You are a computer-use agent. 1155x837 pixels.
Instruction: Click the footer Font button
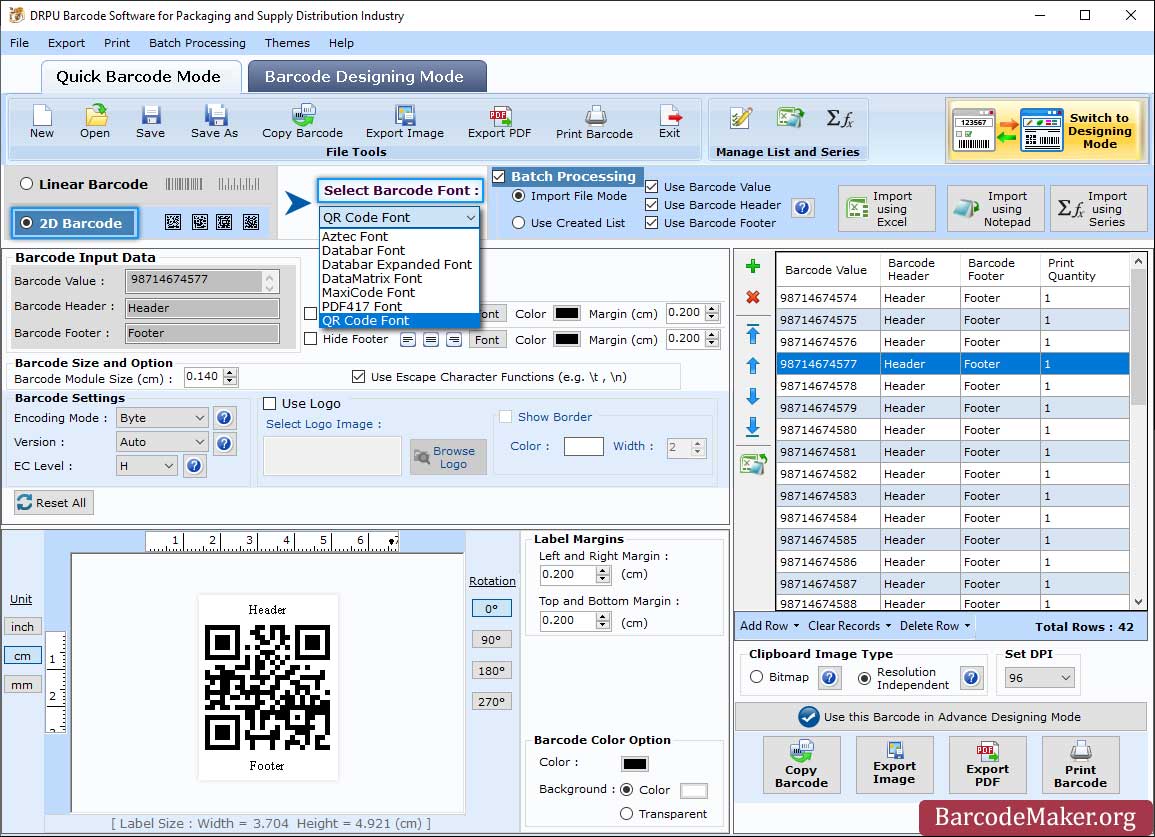487,340
